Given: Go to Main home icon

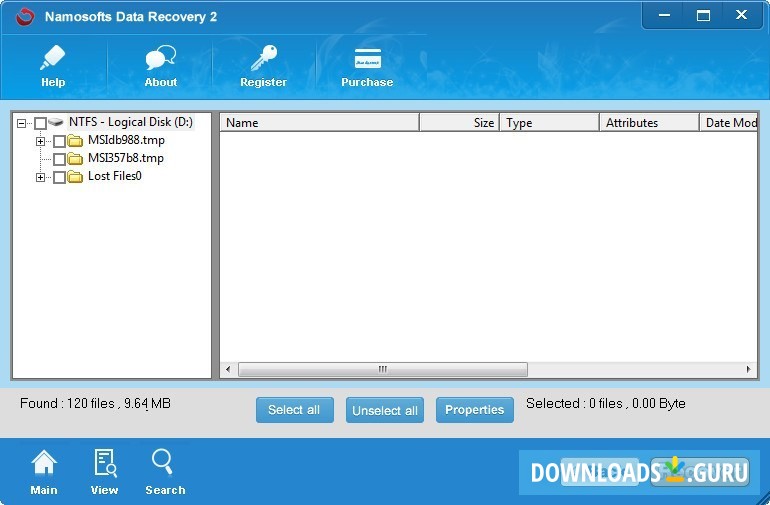Looking at the screenshot, I should pos(44,463).
